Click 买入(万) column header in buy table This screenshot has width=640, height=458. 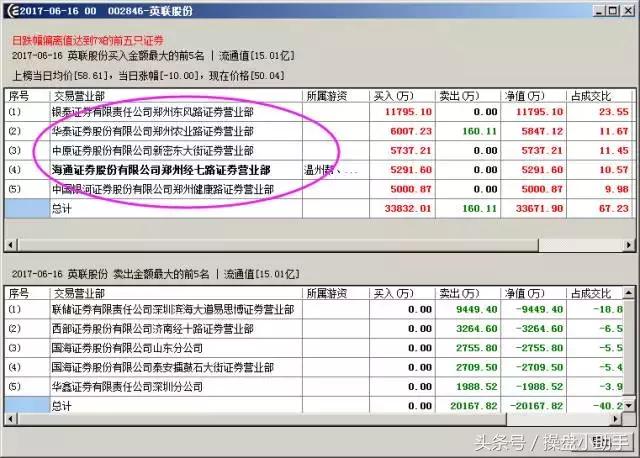click(402, 96)
